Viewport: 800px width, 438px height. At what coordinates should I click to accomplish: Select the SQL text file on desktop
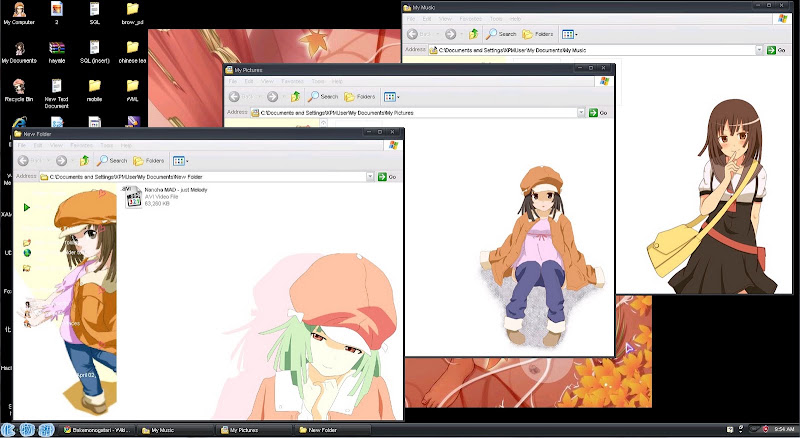94,14
